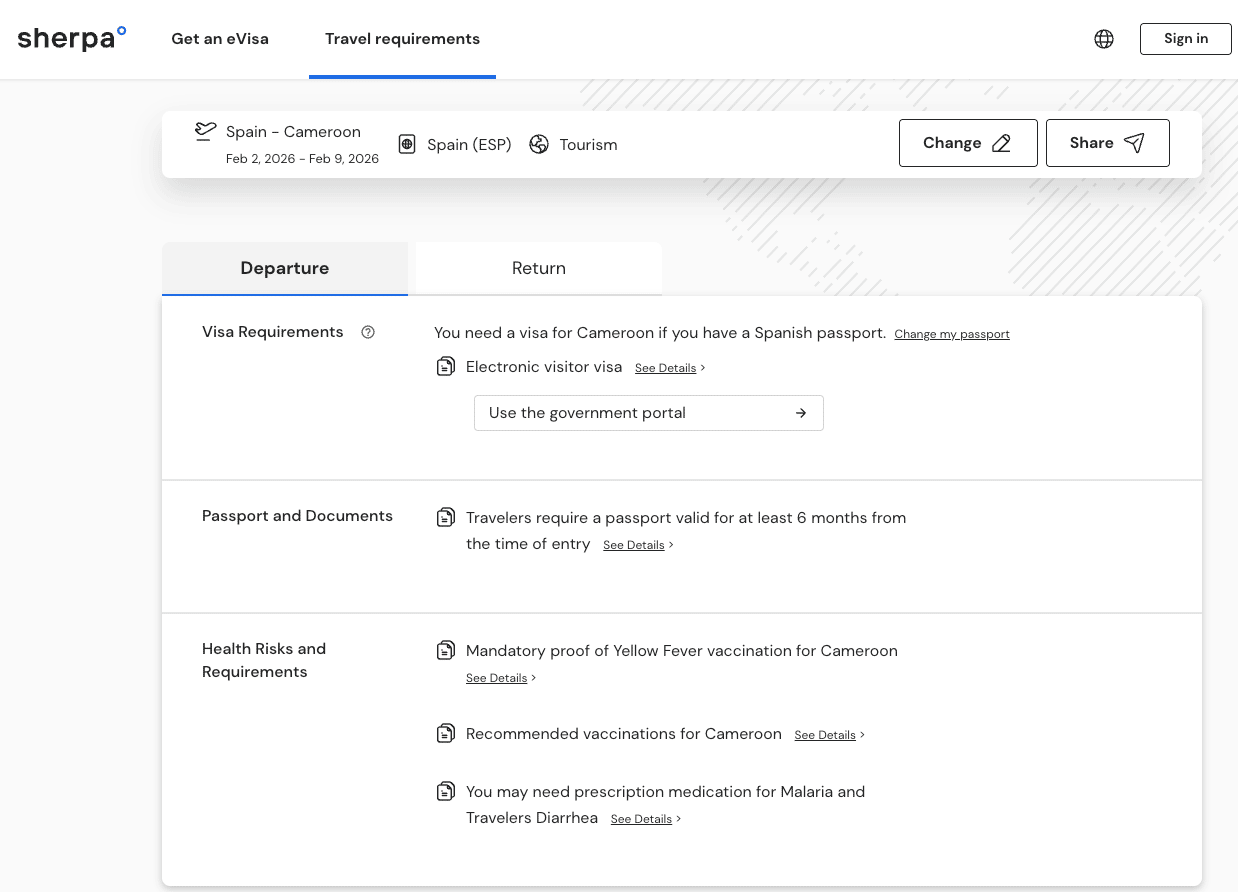Open the Get an eVisa menu item
The width and height of the screenshot is (1238, 892).
[220, 39]
